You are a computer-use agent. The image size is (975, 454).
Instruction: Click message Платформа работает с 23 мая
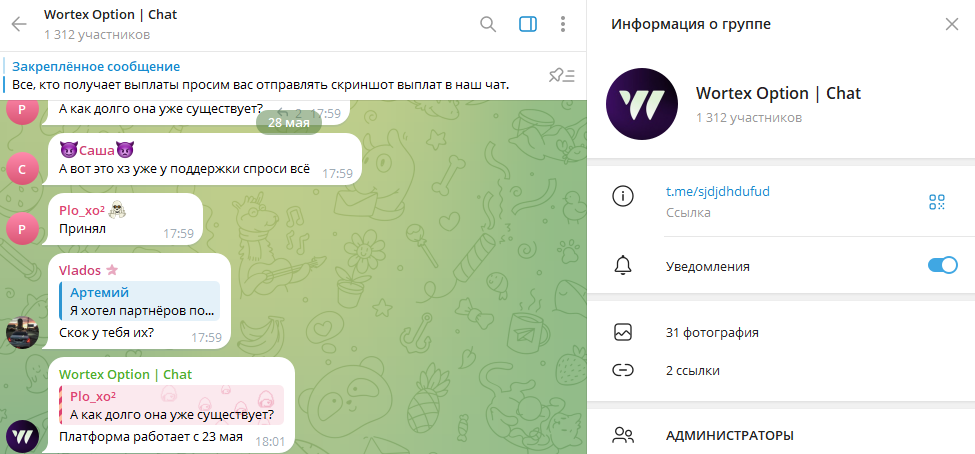[x=150, y=436]
